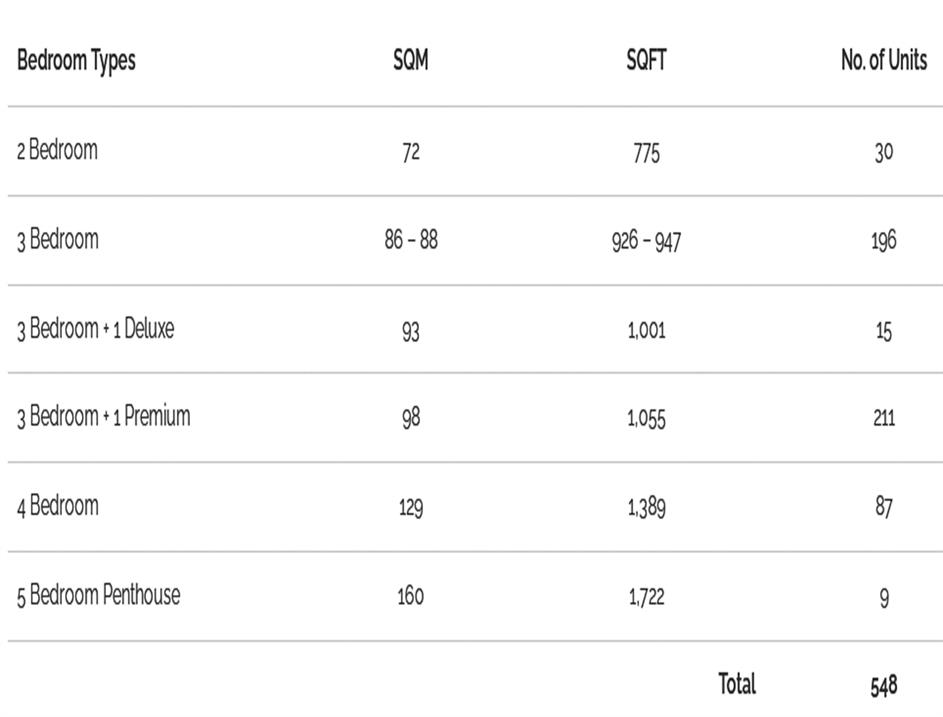Select the 548 total units value
The width and height of the screenshot is (943, 717).
(x=883, y=686)
